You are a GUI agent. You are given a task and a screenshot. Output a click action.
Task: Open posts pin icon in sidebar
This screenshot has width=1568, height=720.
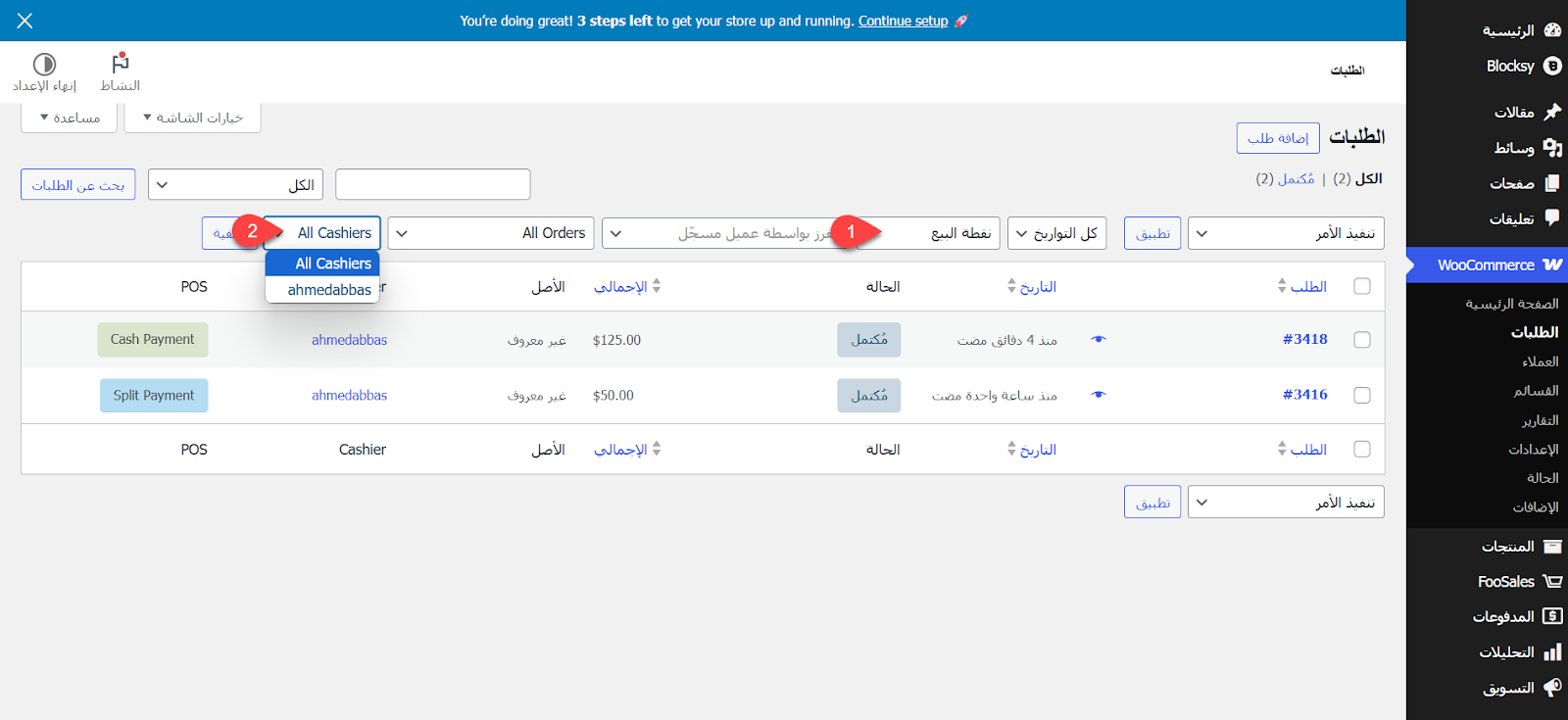[1552, 112]
